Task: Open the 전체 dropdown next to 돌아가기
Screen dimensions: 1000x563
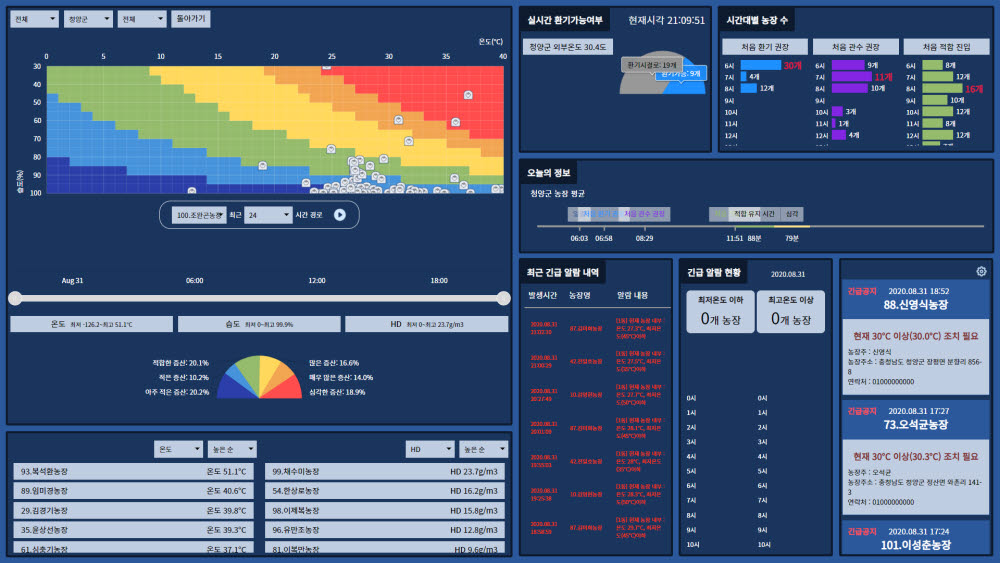Action: tap(142, 19)
